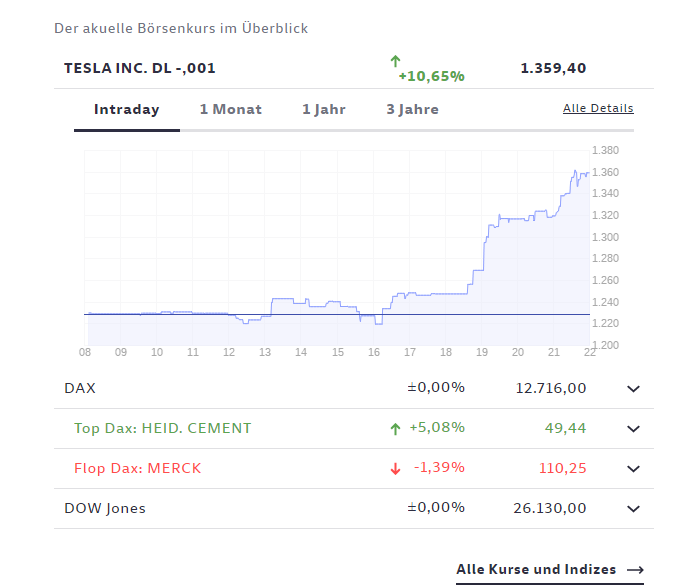The image size is (688, 588).
Task: Click the 110,25 price
Action: 563,468
